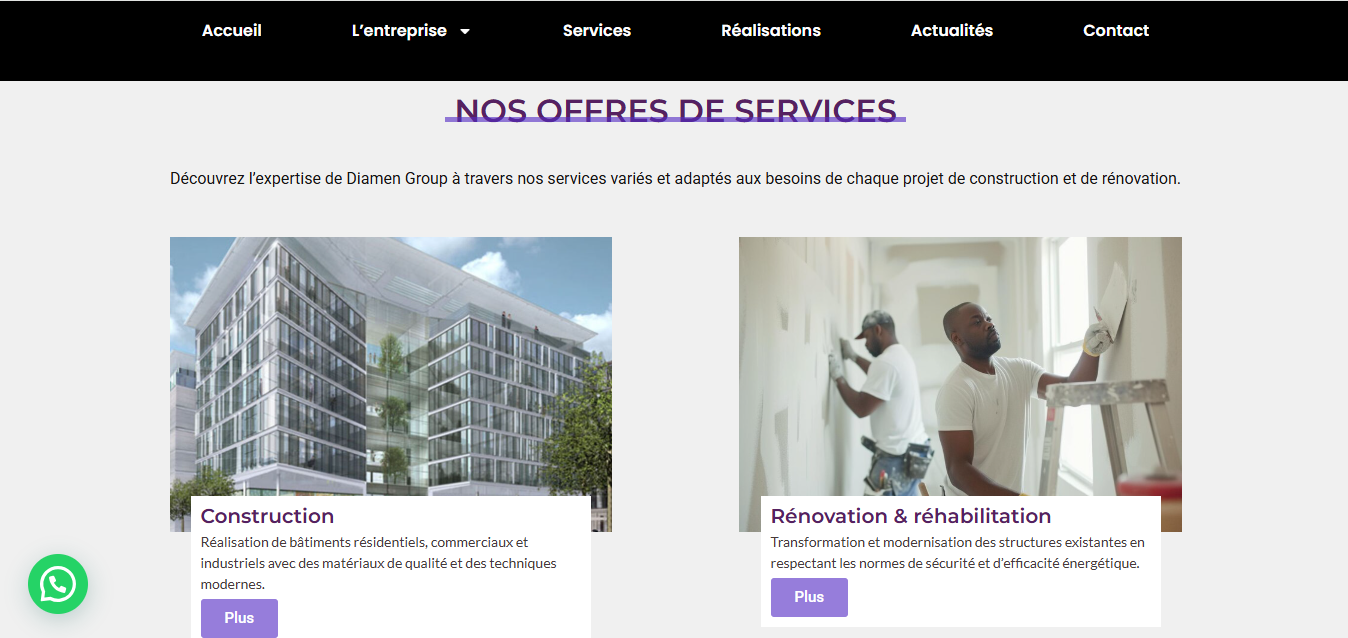Click the Construction description text
The height and width of the screenshot is (638, 1348).
[x=380, y=563]
